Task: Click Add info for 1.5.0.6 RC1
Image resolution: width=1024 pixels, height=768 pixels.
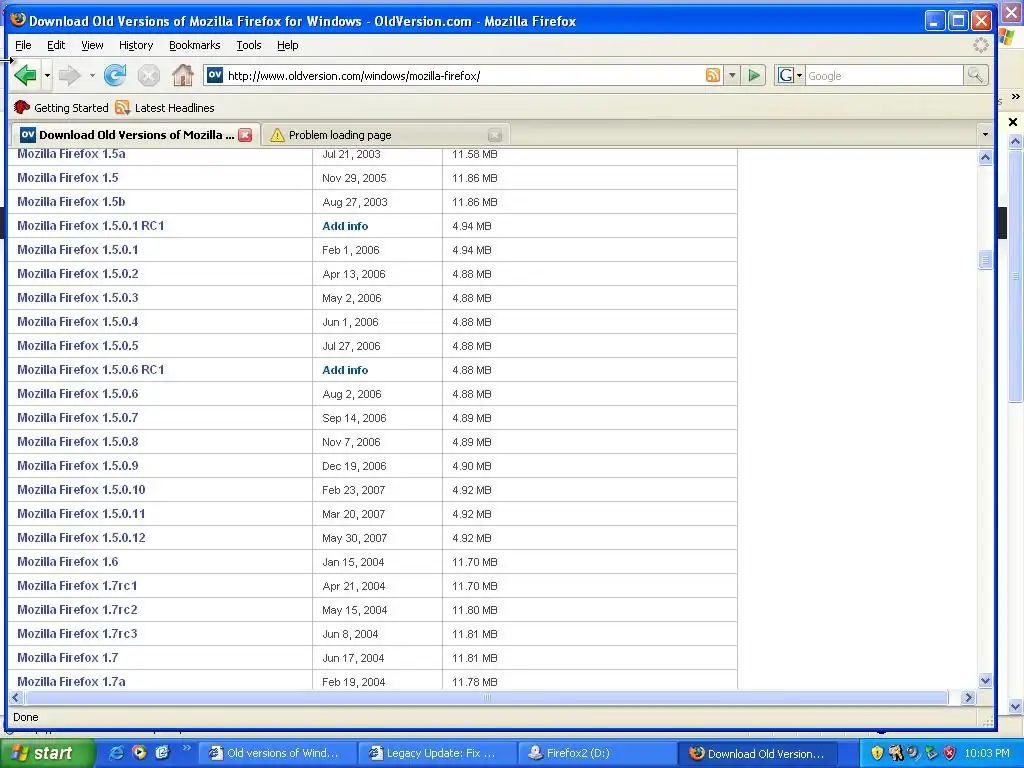Action: point(345,370)
